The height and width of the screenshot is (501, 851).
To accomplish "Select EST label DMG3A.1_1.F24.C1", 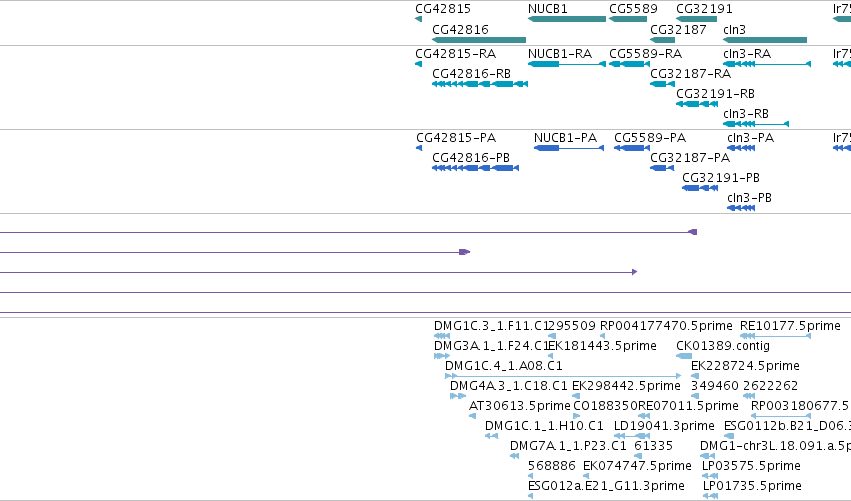I will tap(491, 346).
